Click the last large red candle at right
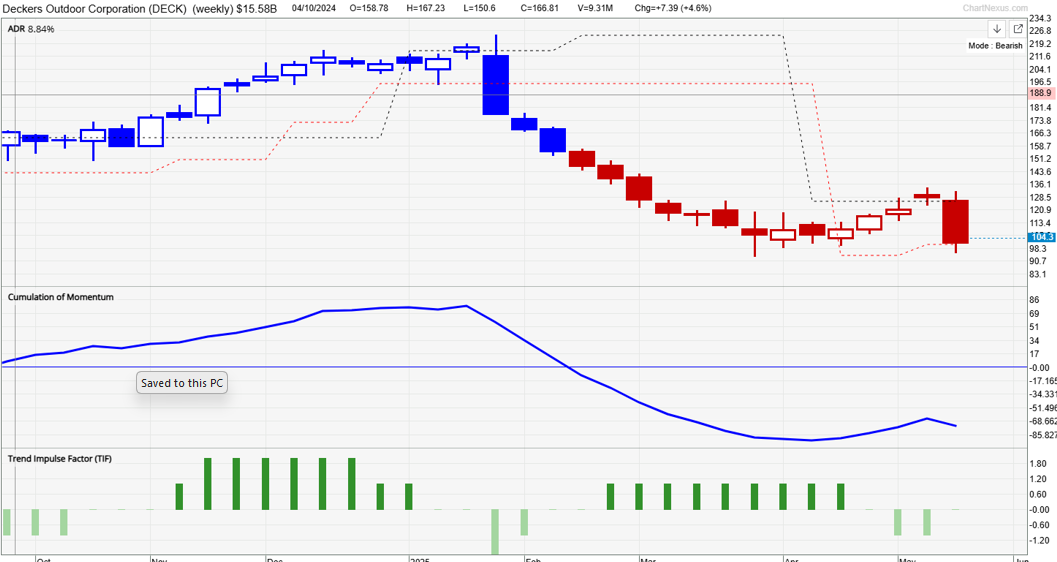Viewport: 1057px width, 562px height. coord(956,222)
